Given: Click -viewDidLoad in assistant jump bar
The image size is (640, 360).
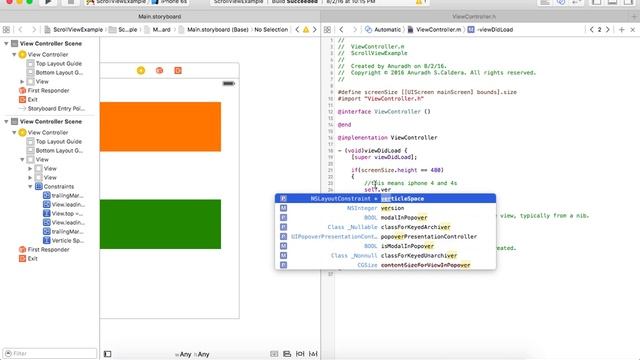Looking at the screenshot, I should [490, 30].
